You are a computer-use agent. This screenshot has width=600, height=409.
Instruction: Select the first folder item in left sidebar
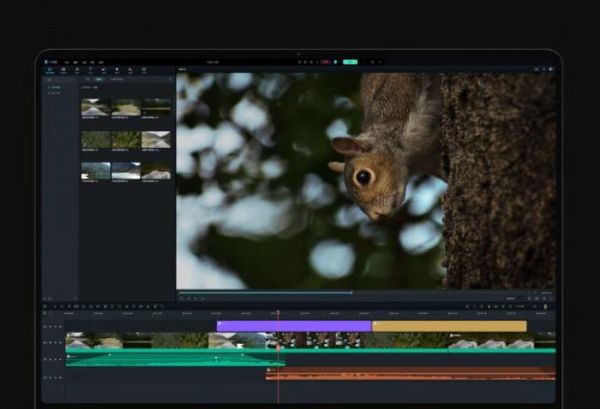pyautogui.click(x=56, y=87)
